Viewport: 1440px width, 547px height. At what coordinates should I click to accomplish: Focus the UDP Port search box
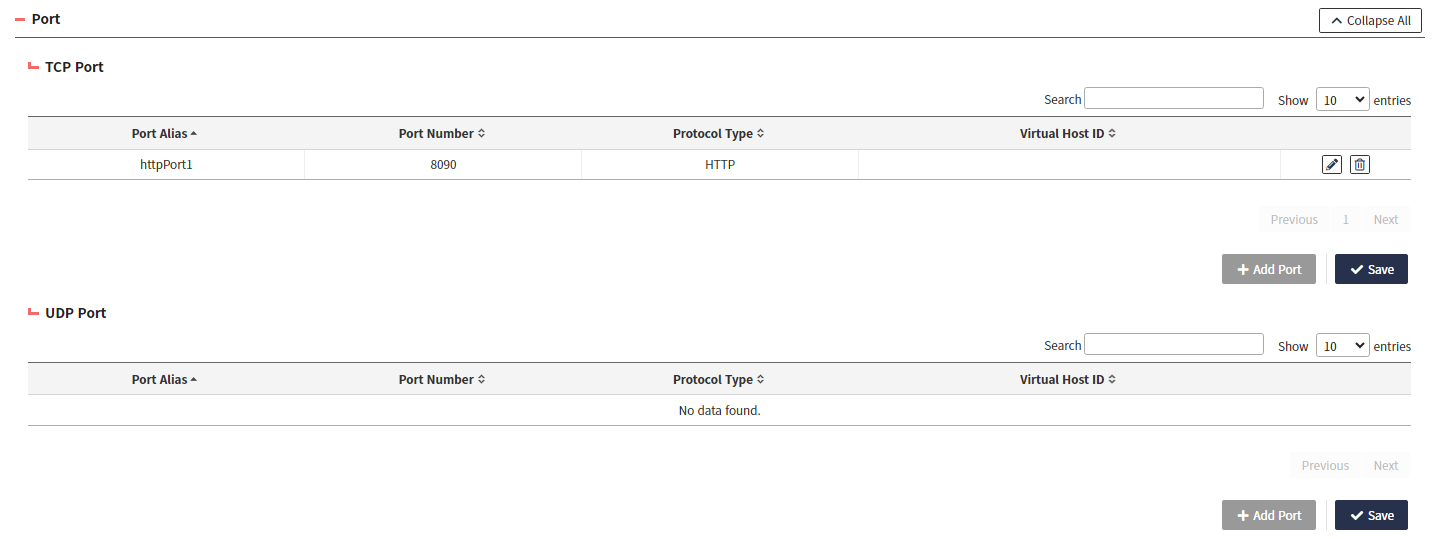tap(1173, 344)
